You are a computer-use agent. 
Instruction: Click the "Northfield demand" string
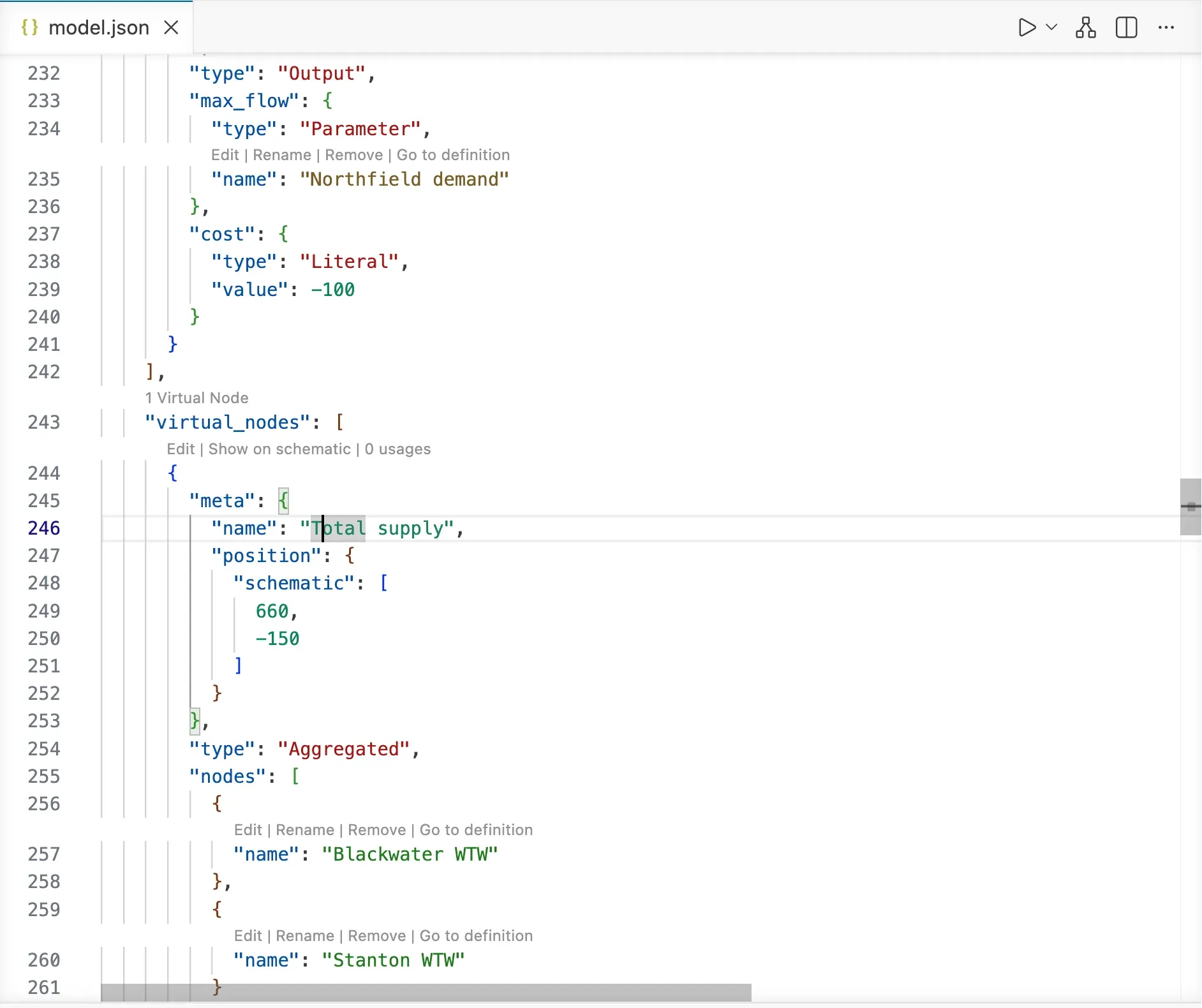click(x=404, y=179)
